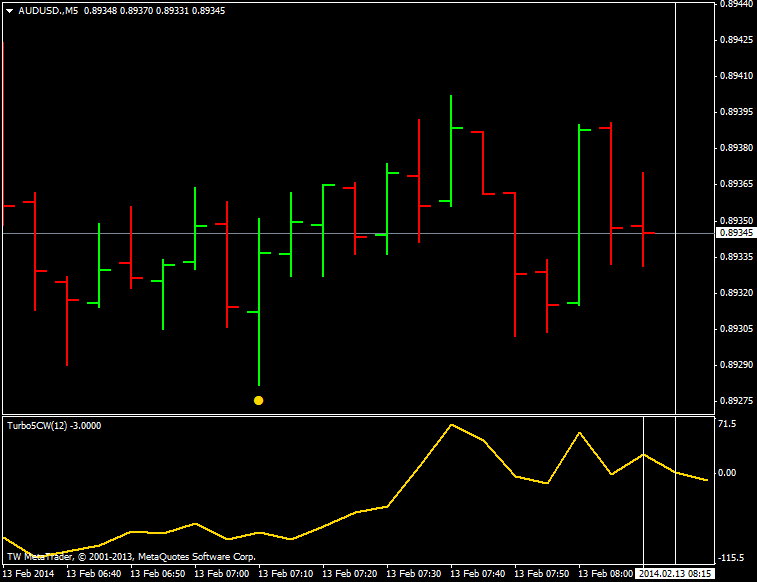
Task: Click the 13 Feb 07:20 time label
Action: coord(350,574)
